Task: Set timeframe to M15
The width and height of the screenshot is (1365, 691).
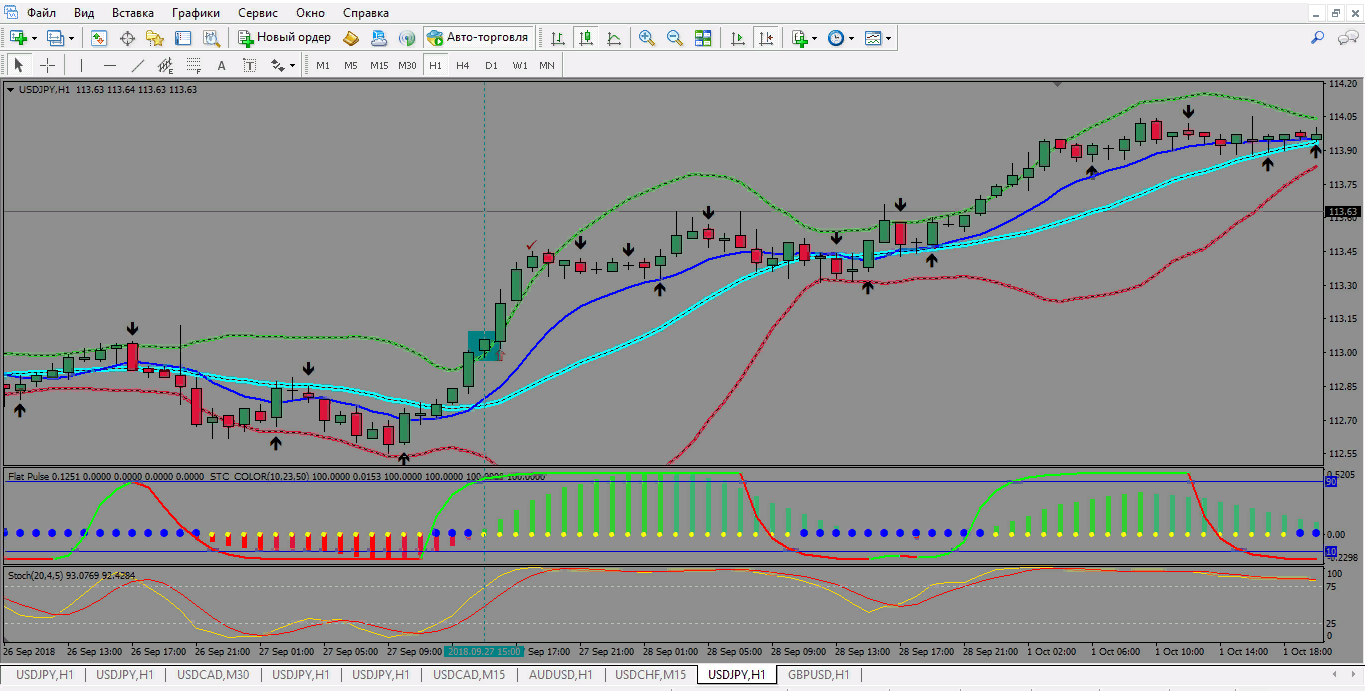Action: [379, 65]
